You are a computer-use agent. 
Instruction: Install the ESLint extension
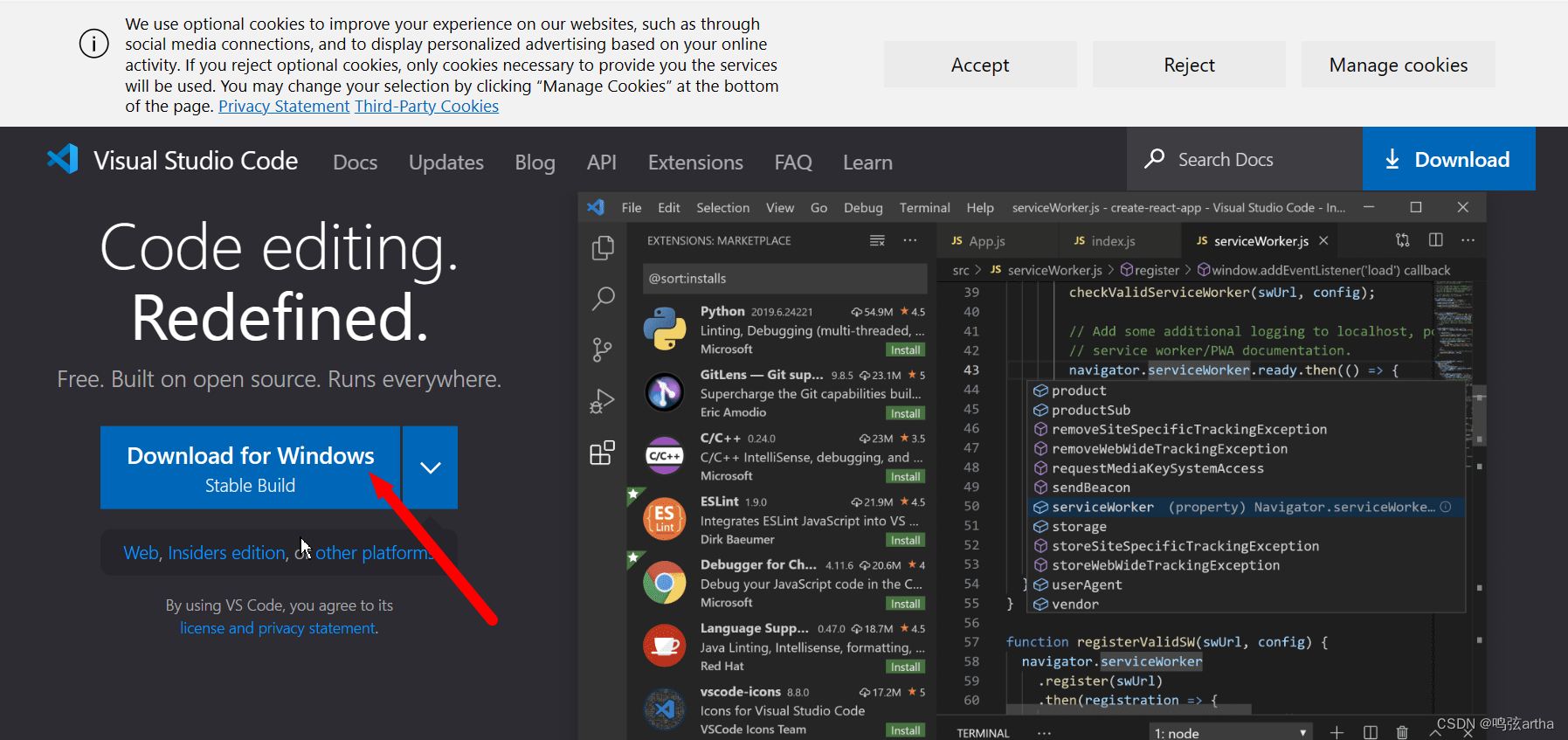click(905, 540)
